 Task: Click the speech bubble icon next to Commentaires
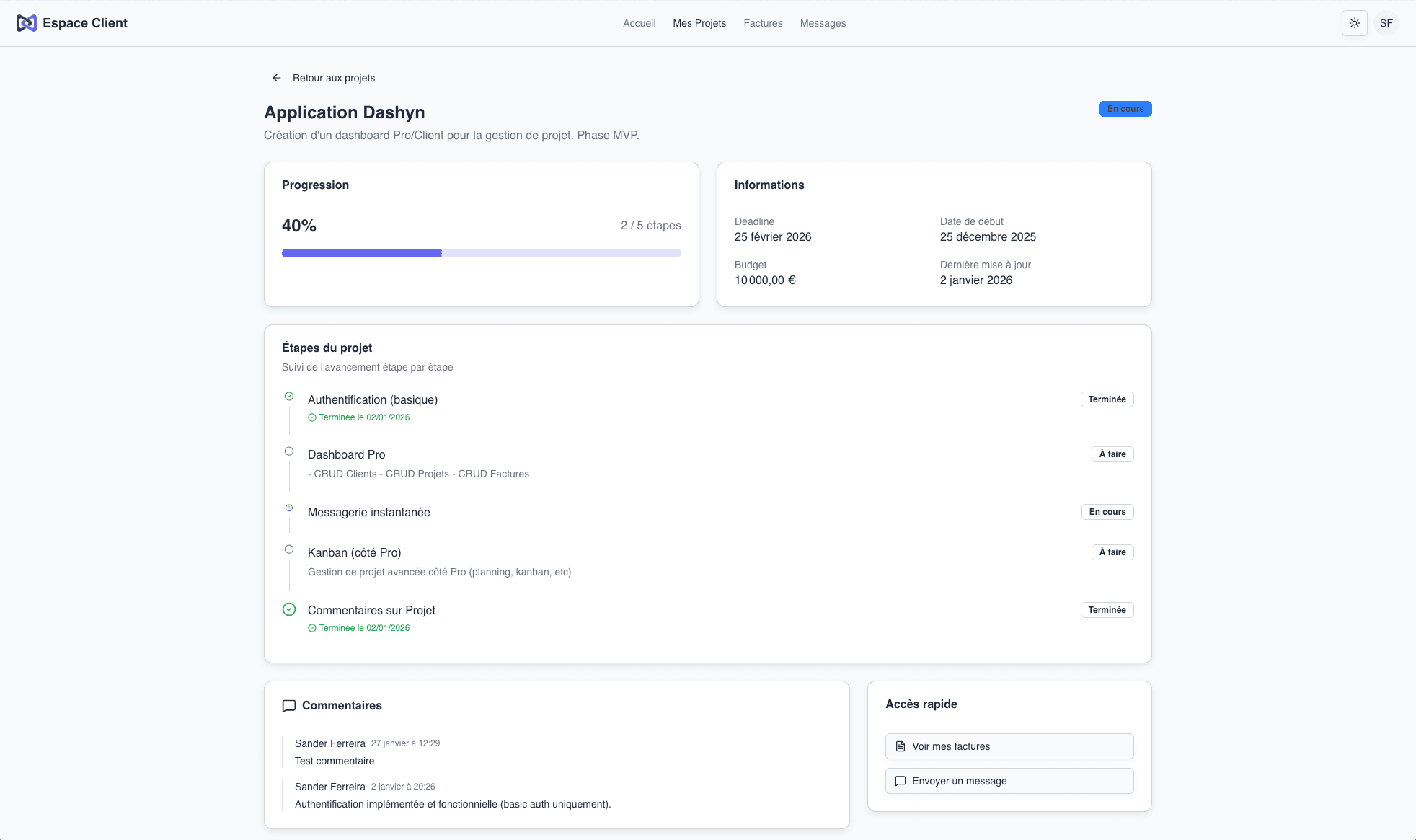[x=289, y=706]
